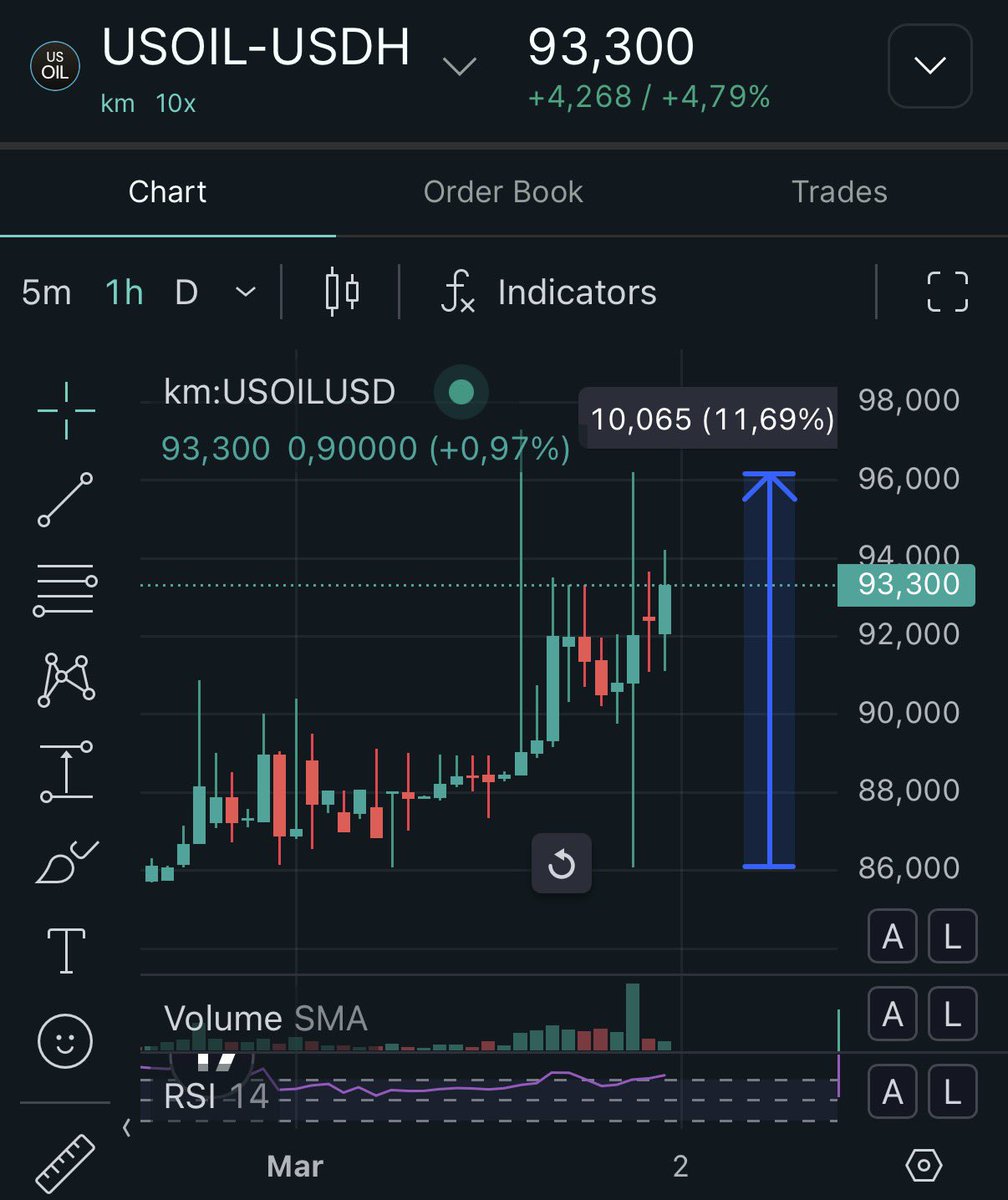Screen dimensions: 1008x1200
Task: Click the km label under the pair name
Action: click(x=118, y=103)
